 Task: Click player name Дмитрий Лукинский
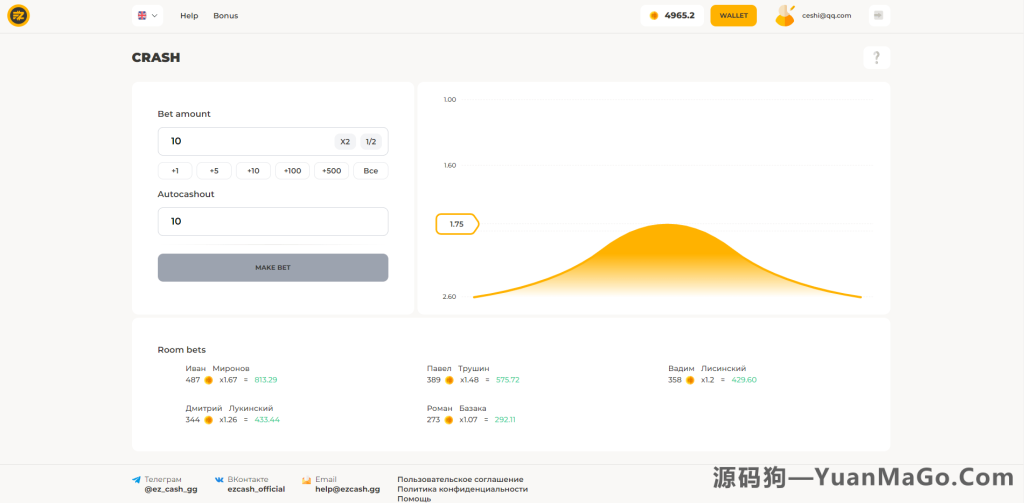click(229, 408)
